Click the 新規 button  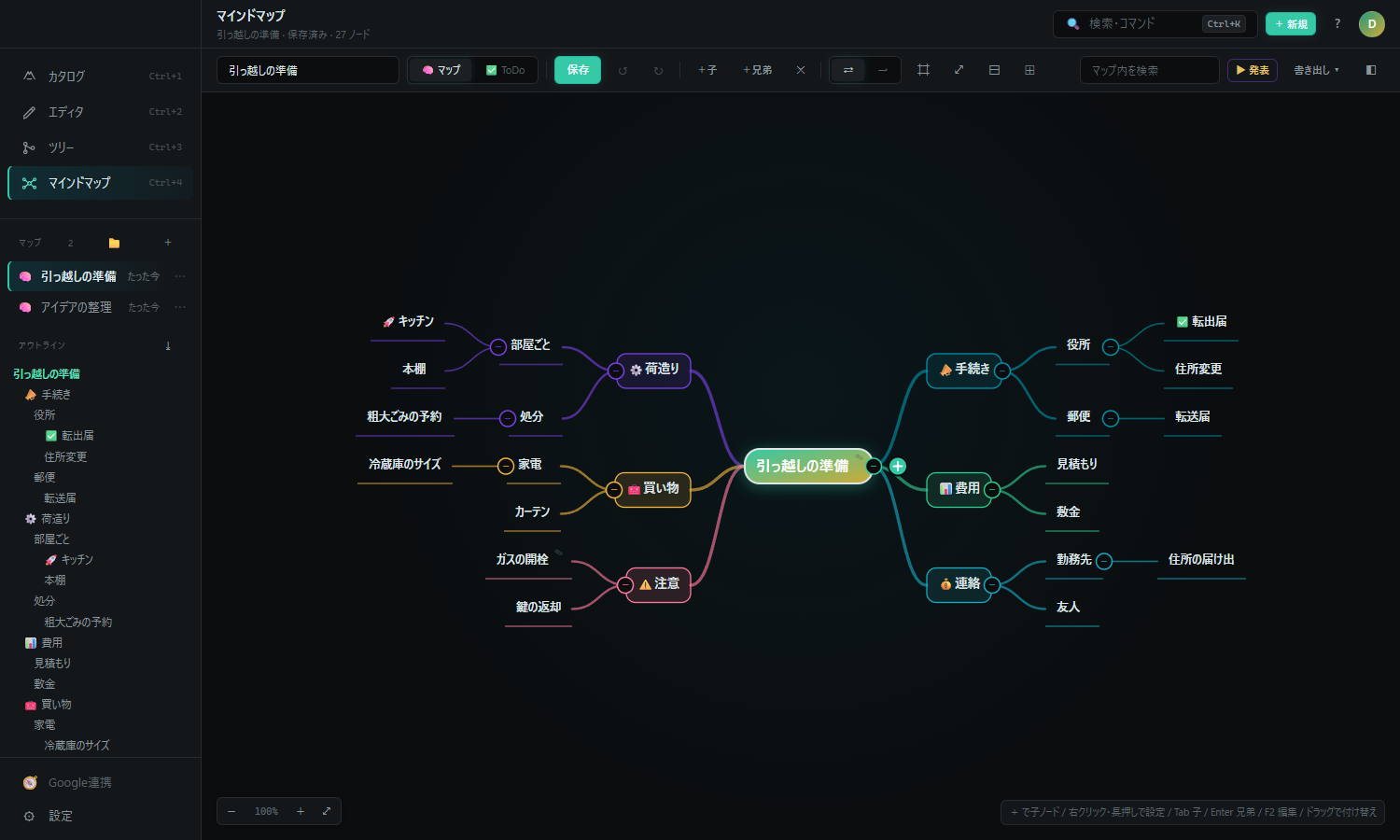coord(1291,24)
